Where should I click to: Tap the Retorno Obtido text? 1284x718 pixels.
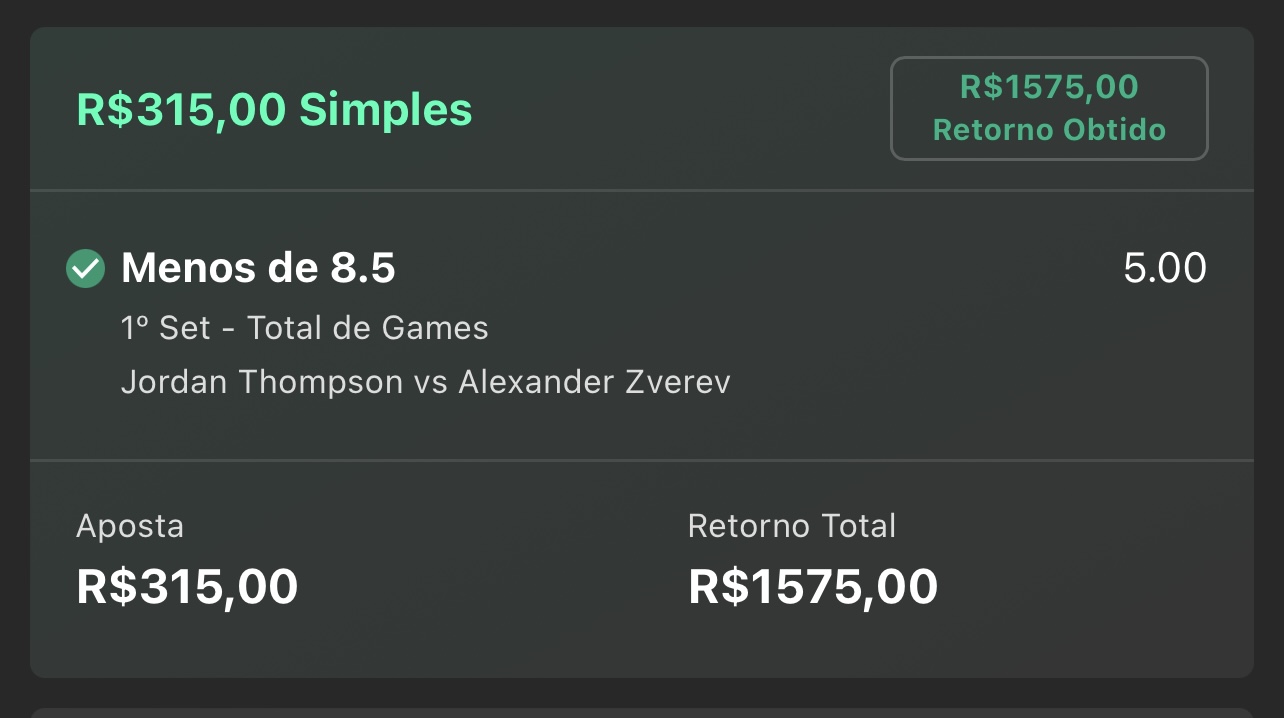coord(1049,130)
